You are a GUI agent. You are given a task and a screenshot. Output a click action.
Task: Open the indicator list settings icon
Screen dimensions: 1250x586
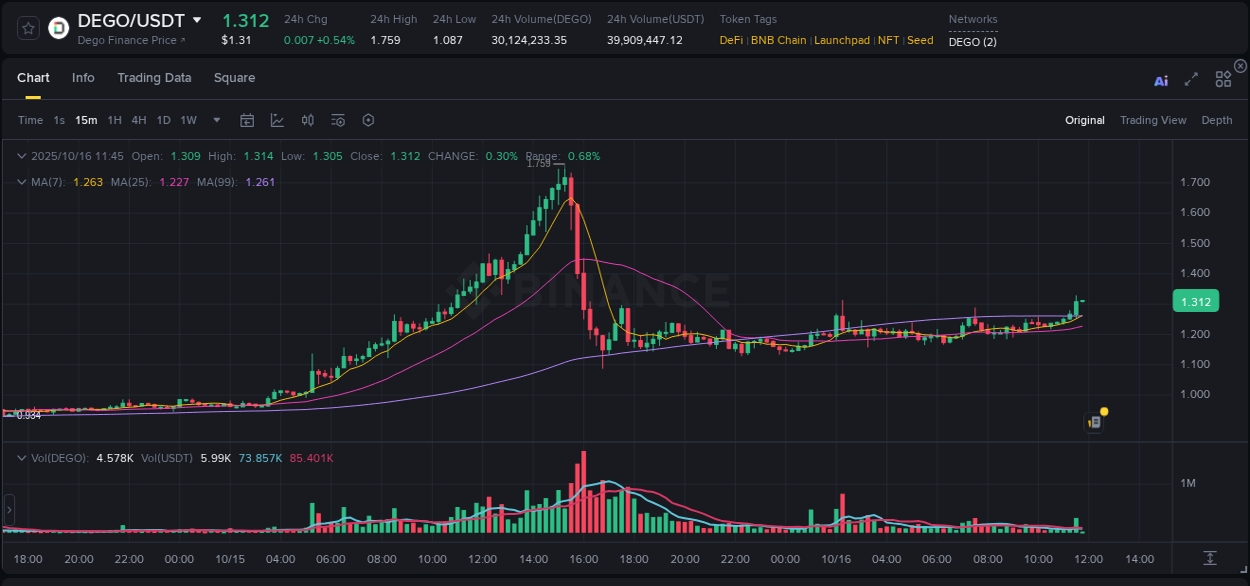(338, 120)
